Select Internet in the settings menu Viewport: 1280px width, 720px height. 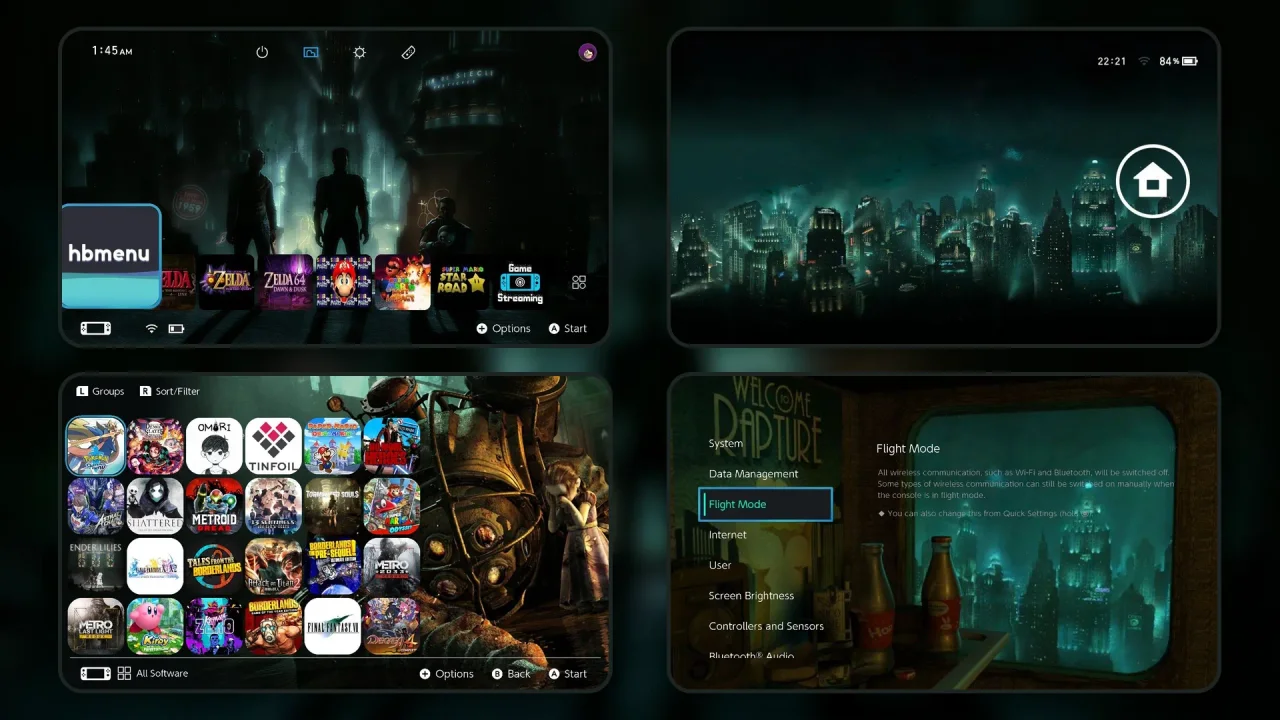pyautogui.click(x=728, y=535)
